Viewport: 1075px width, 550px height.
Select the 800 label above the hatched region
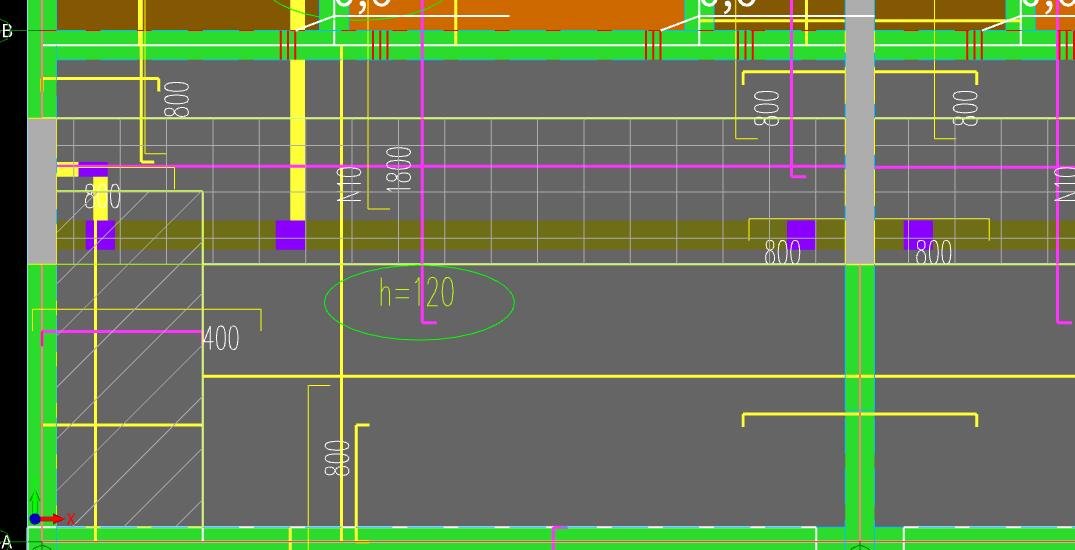102,197
